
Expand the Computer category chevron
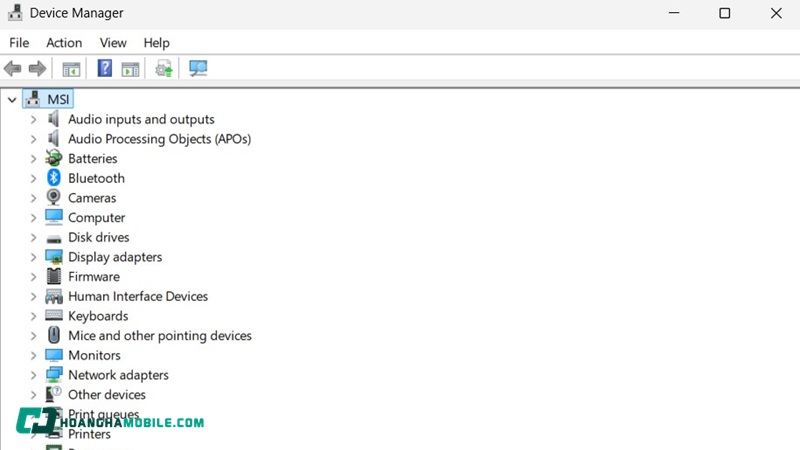(x=33, y=218)
